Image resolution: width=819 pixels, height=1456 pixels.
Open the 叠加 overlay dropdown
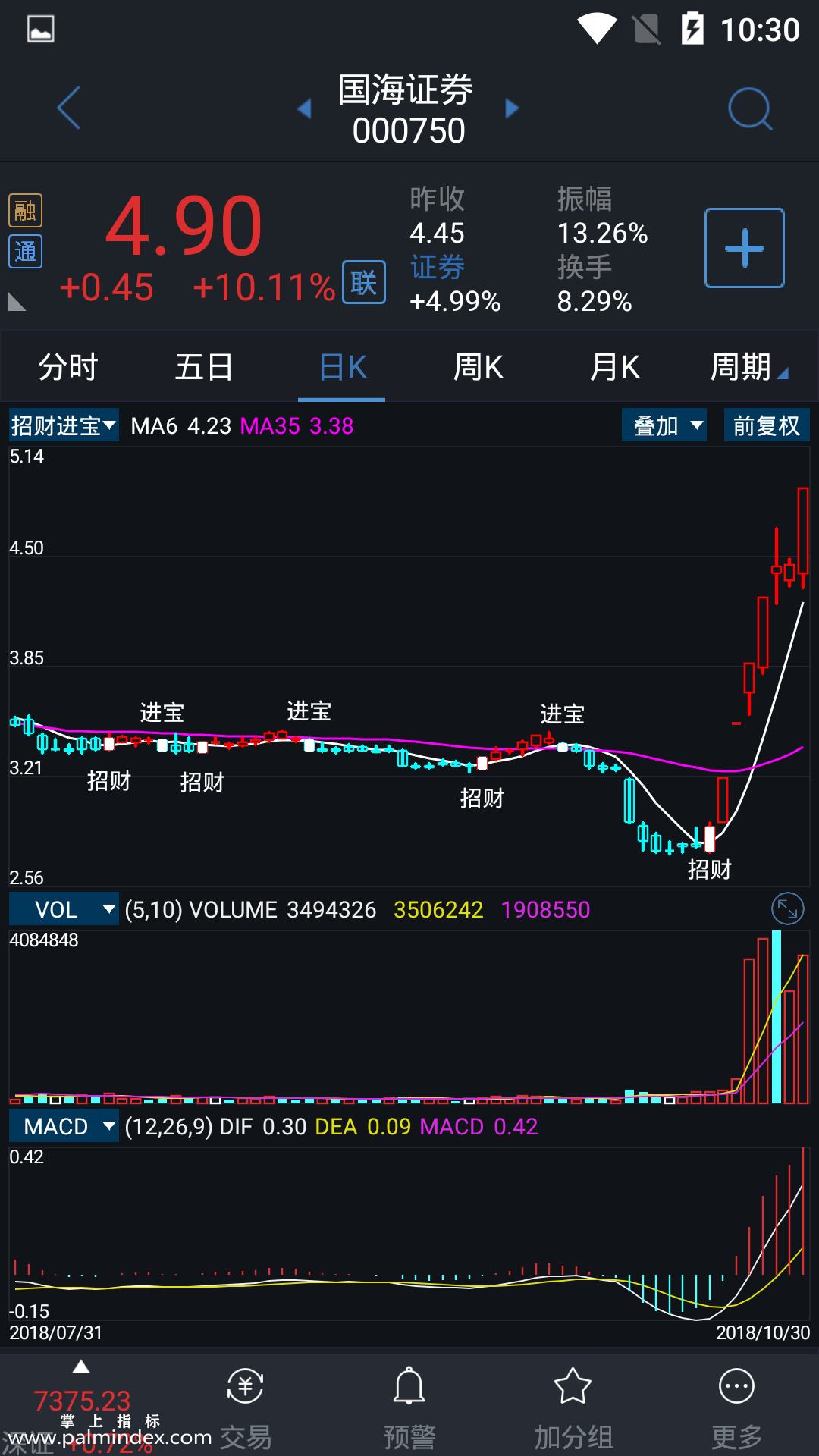664,425
